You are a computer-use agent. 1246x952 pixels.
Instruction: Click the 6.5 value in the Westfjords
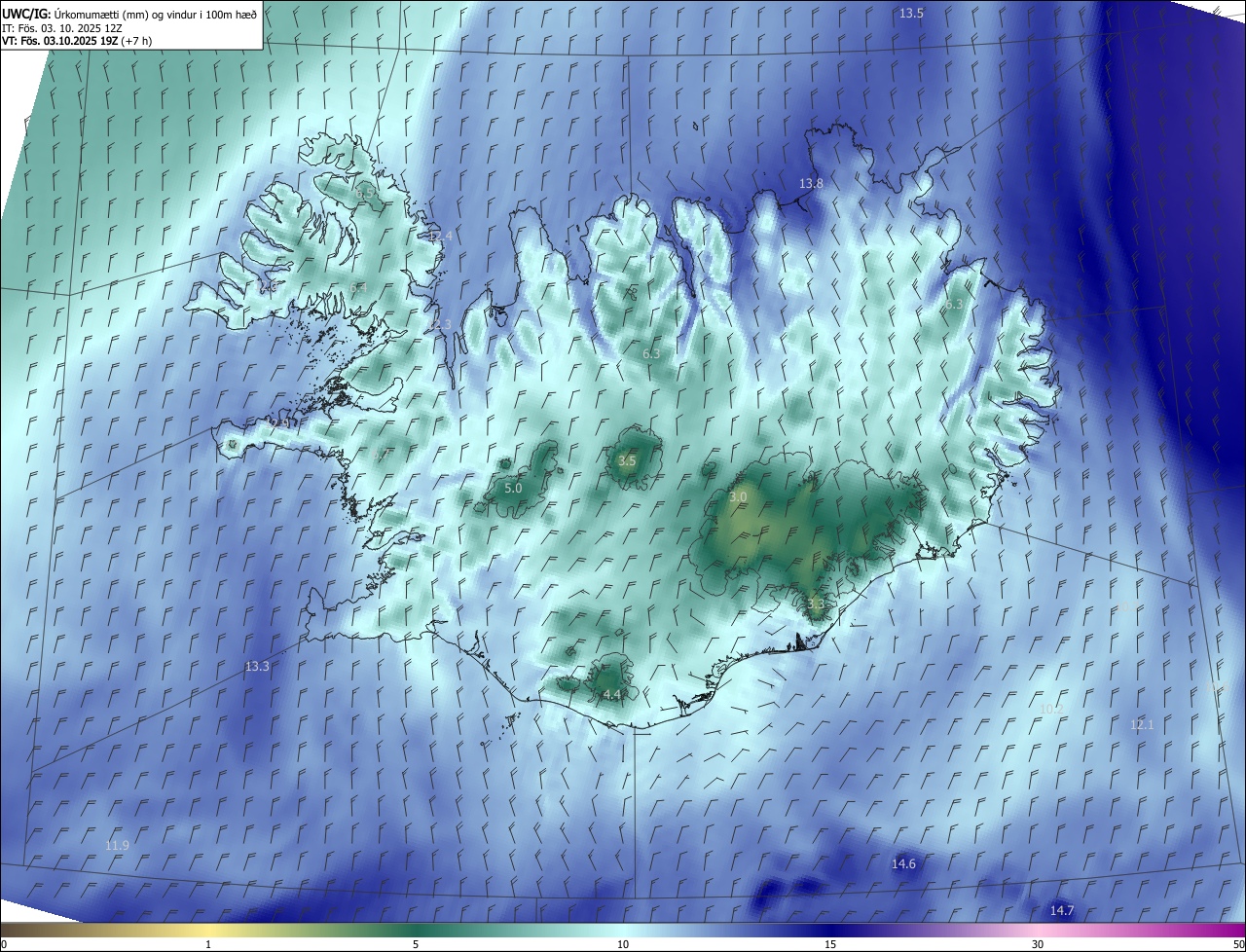click(365, 194)
